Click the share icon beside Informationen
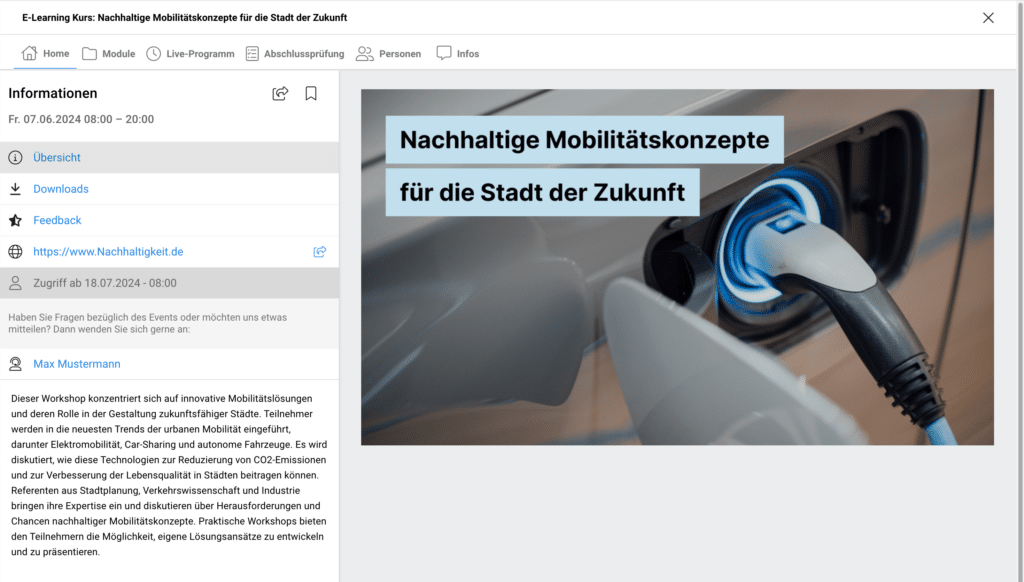Viewport: 1024px width, 582px height. click(x=280, y=94)
